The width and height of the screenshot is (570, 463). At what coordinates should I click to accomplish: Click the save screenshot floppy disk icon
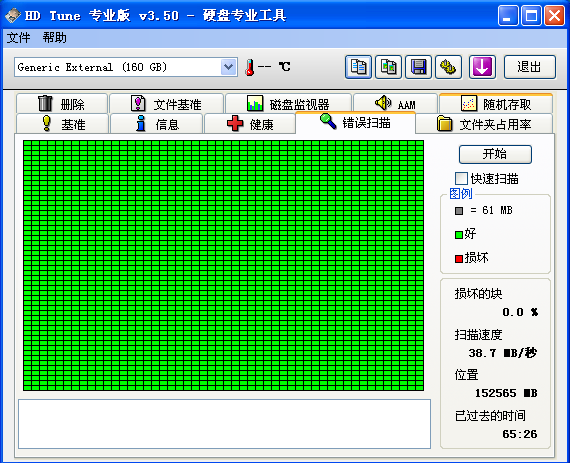pos(418,67)
